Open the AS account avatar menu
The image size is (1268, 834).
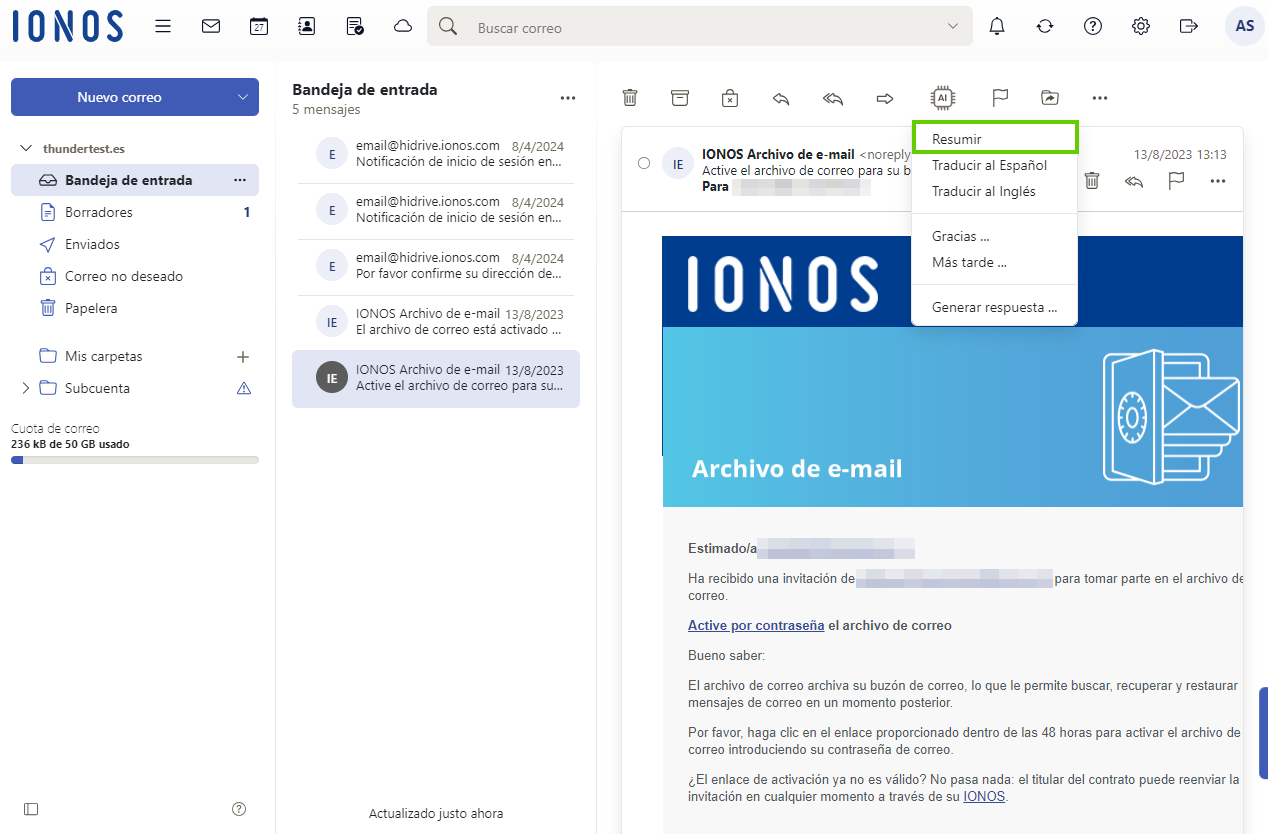1245,27
